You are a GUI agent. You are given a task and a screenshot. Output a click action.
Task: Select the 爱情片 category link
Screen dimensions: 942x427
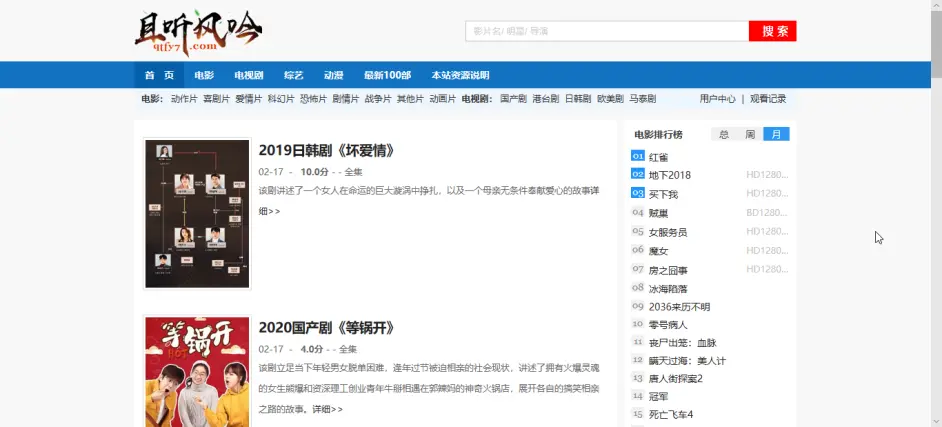[x=249, y=99]
